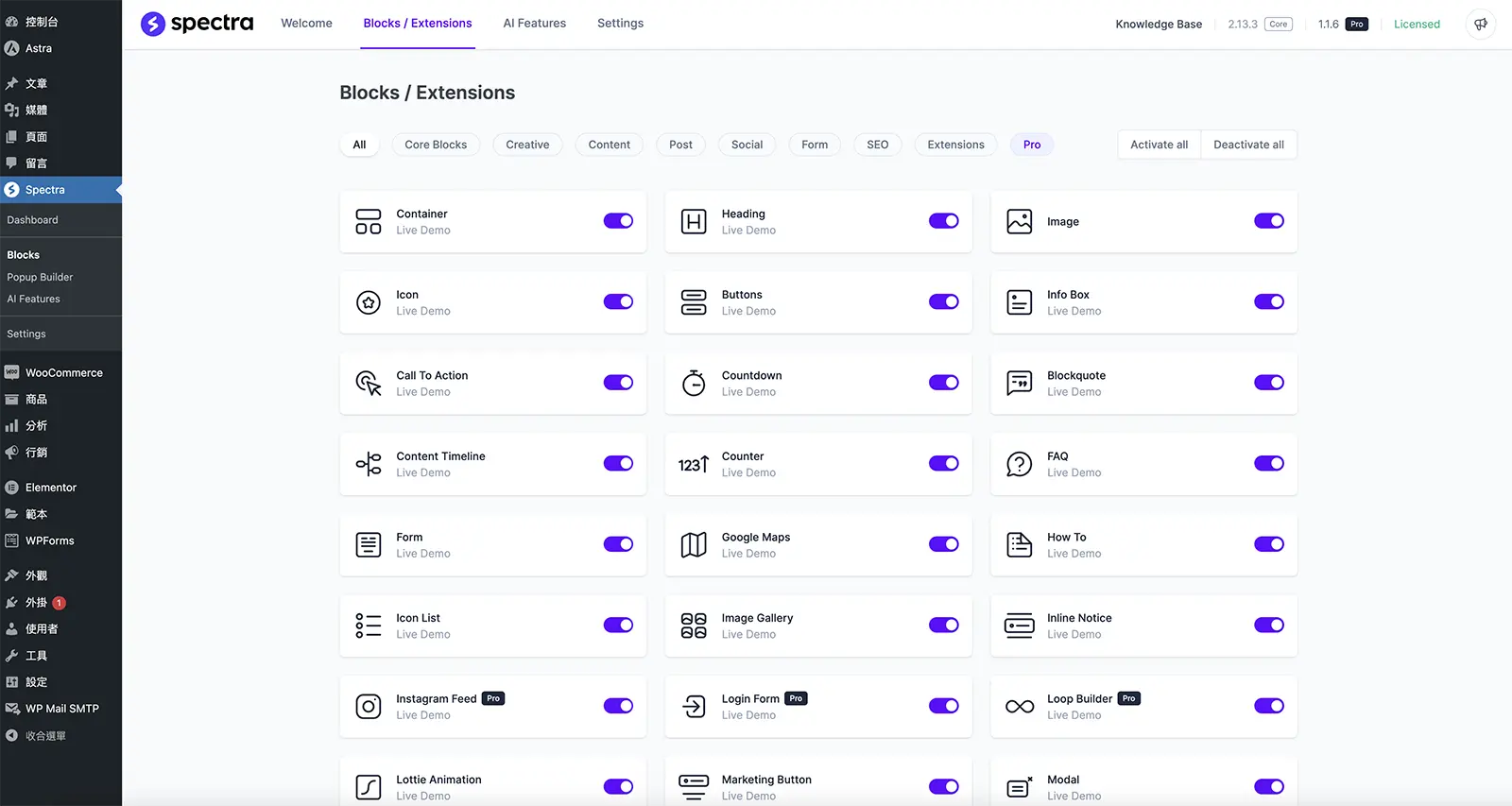Click the Activate all button
1512x806 pixels.
[1159, 145]
